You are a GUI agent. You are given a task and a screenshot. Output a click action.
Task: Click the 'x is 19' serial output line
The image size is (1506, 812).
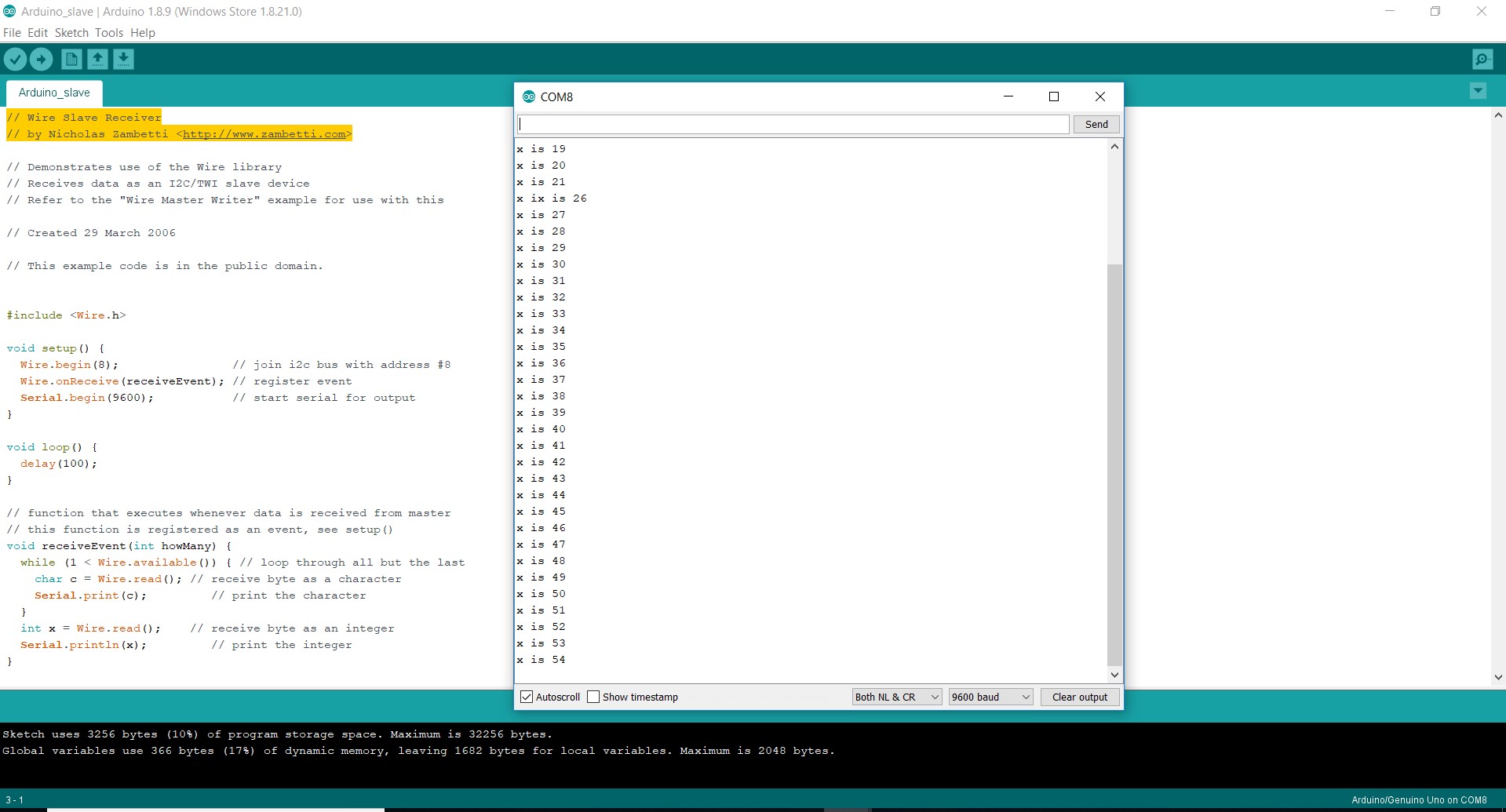click(541, 149)
